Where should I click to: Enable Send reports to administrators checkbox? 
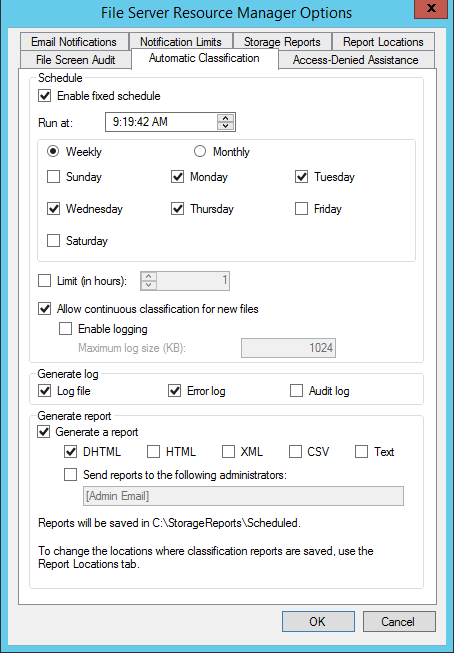click(70, 474)
